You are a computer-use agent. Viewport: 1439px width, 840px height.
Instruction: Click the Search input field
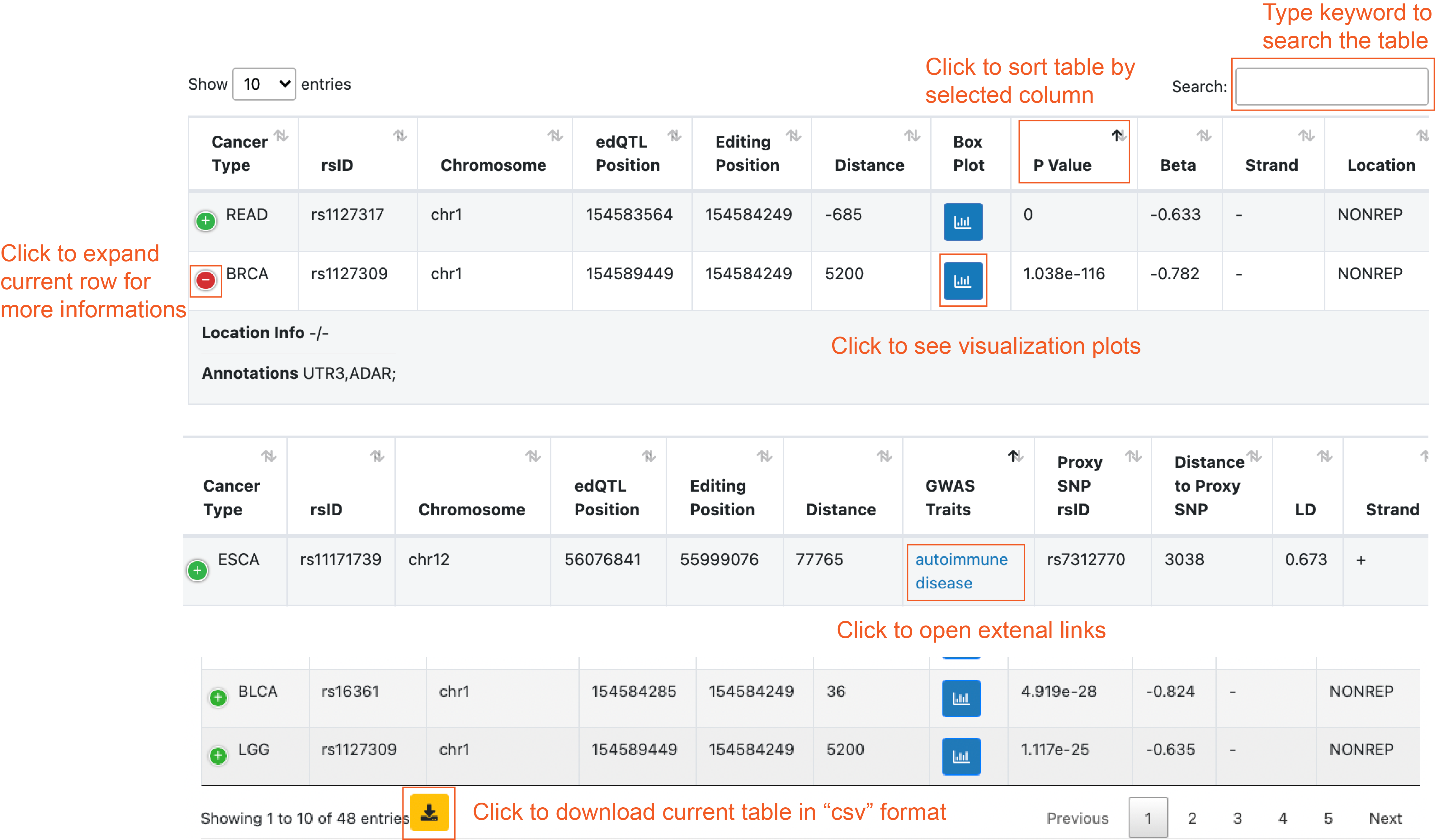pyautogui.click(x=1332, y=86)
